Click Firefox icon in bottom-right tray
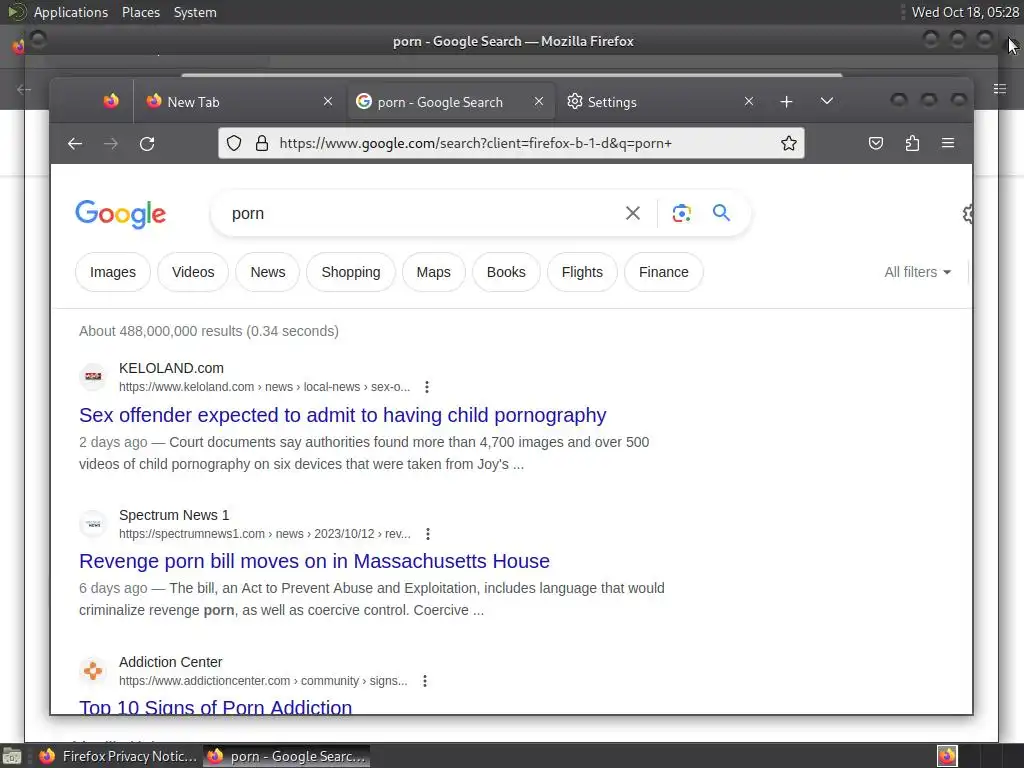 click(947, 756)
